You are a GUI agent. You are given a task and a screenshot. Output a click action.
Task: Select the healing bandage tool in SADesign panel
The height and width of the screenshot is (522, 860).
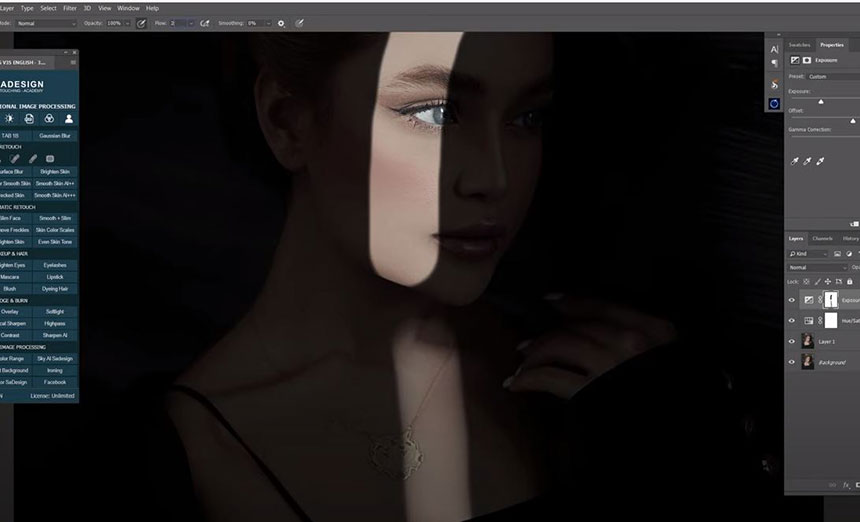click(15, 158)
